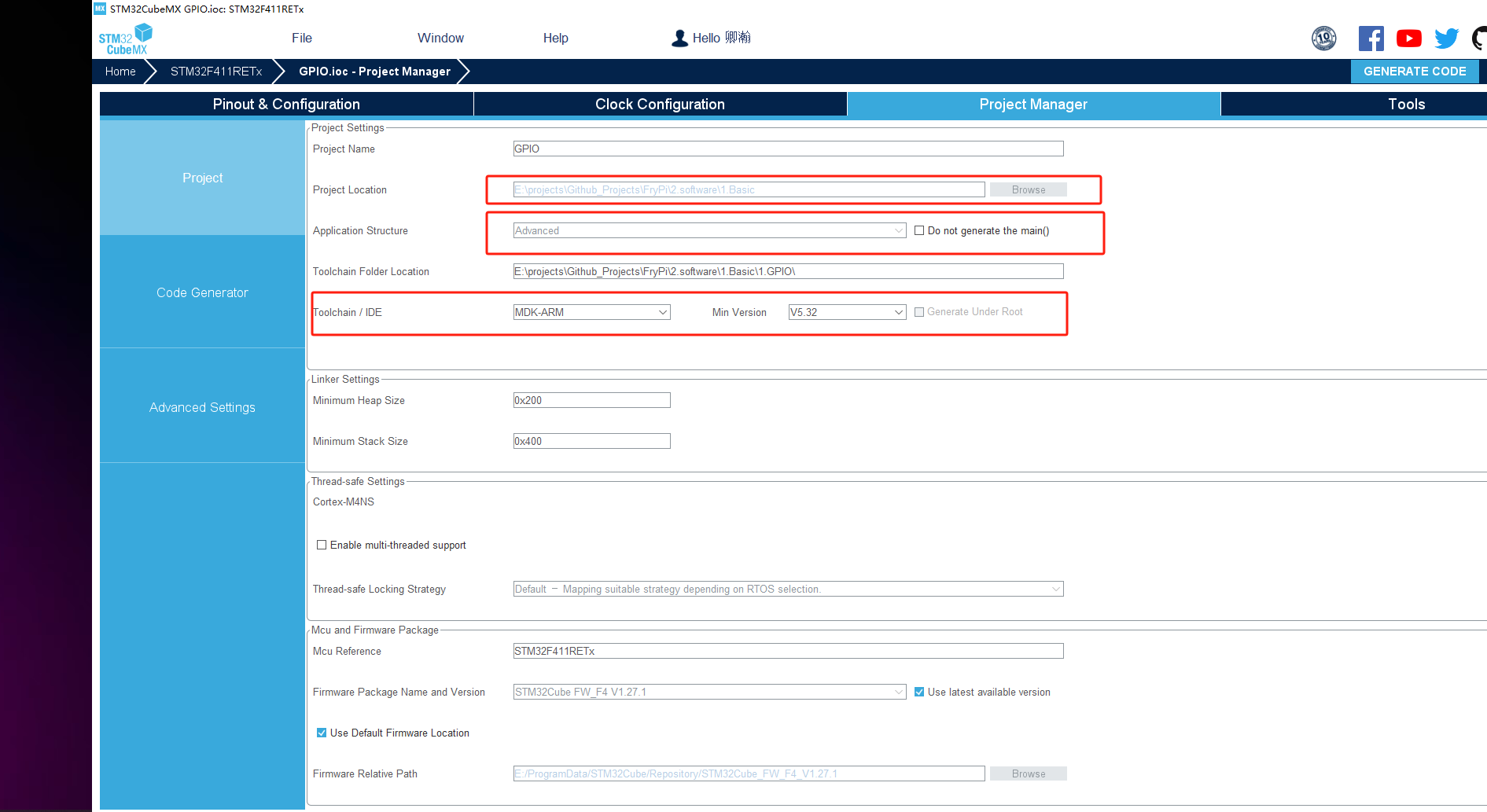Image resolution: width=1487 pixels, height=812 pixels.
Task: Uncheck 'Use Default Firmware Location' checkbox
Action: pos(322,733)
